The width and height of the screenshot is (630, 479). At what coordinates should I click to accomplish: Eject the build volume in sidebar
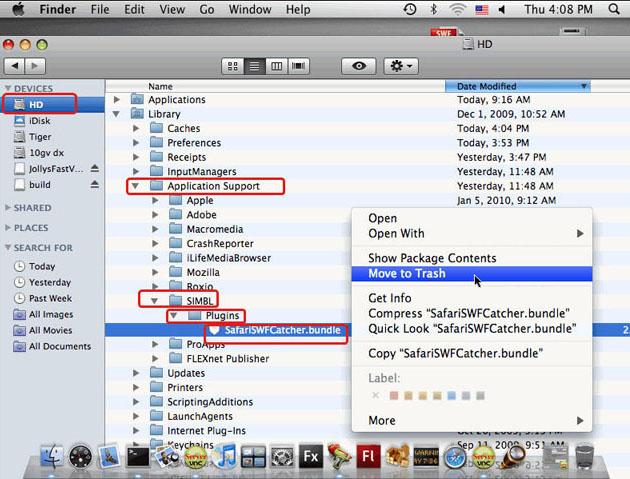pyautogui.click(x=95, y=185)
